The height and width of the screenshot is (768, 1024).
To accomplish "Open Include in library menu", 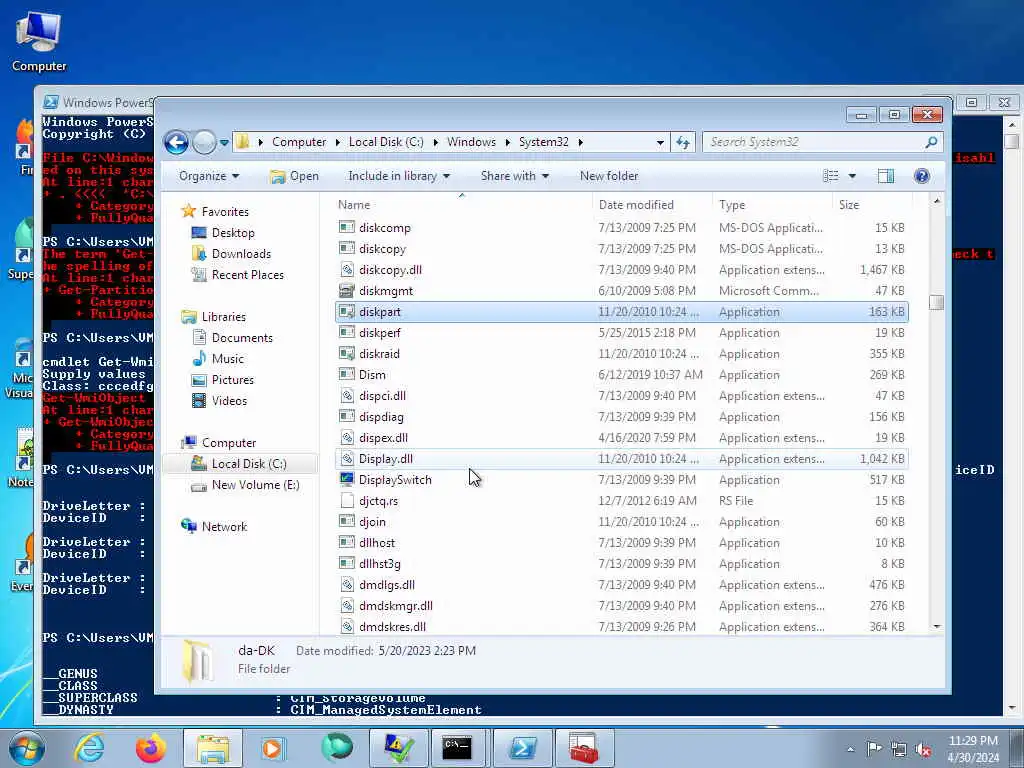I will click(x=399, y=176).
